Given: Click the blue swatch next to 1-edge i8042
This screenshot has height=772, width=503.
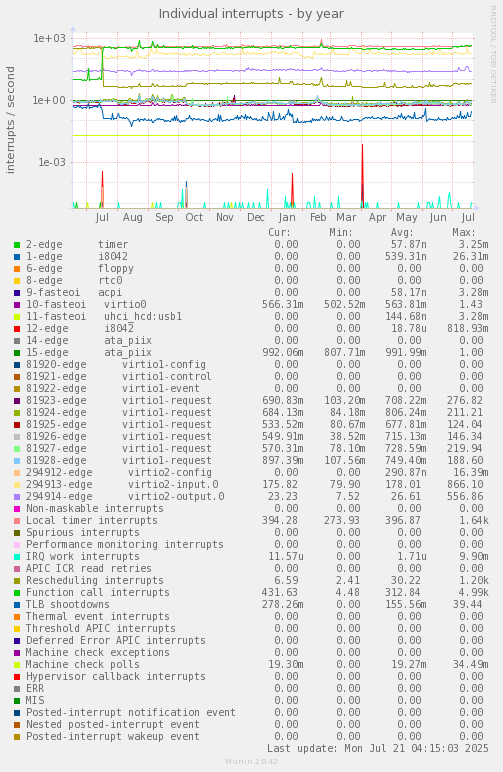Looking at the screenshot, I should point(17,257).
